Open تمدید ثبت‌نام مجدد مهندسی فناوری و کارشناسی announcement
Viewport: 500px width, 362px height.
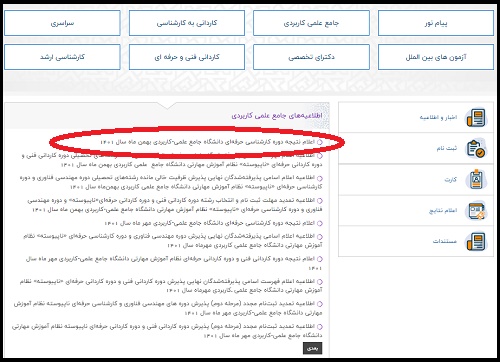pos(168,308)
